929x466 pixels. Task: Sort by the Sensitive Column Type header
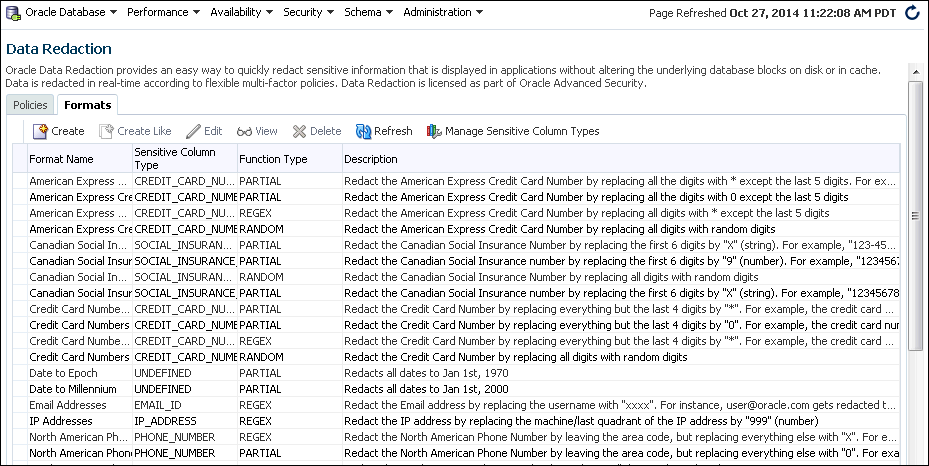point(185,159)
